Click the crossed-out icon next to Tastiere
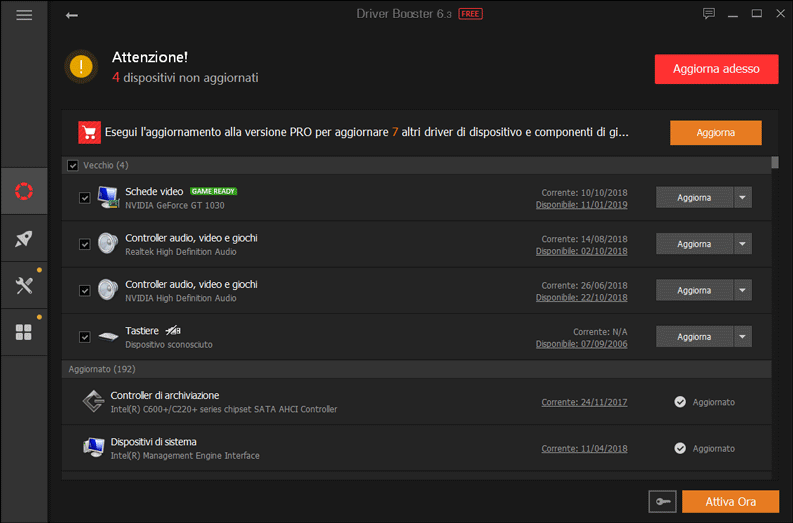This screenshot has width=793, height=523. 173,331
